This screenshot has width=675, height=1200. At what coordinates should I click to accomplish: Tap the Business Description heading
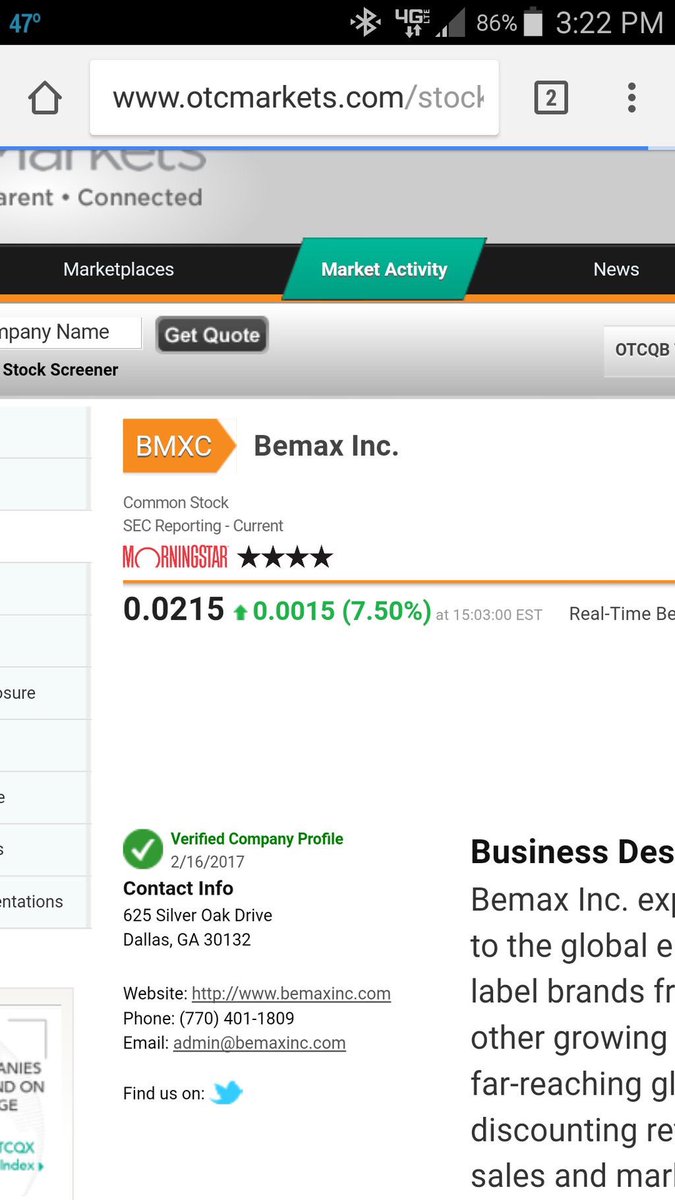pyautogui.click(x=572, y=852)
